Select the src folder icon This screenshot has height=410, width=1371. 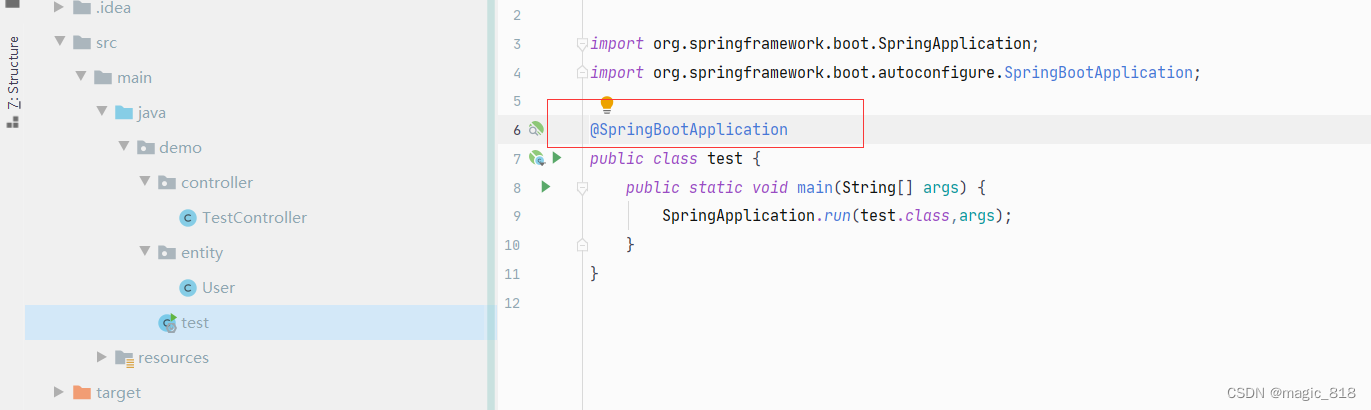coord(82,43)
